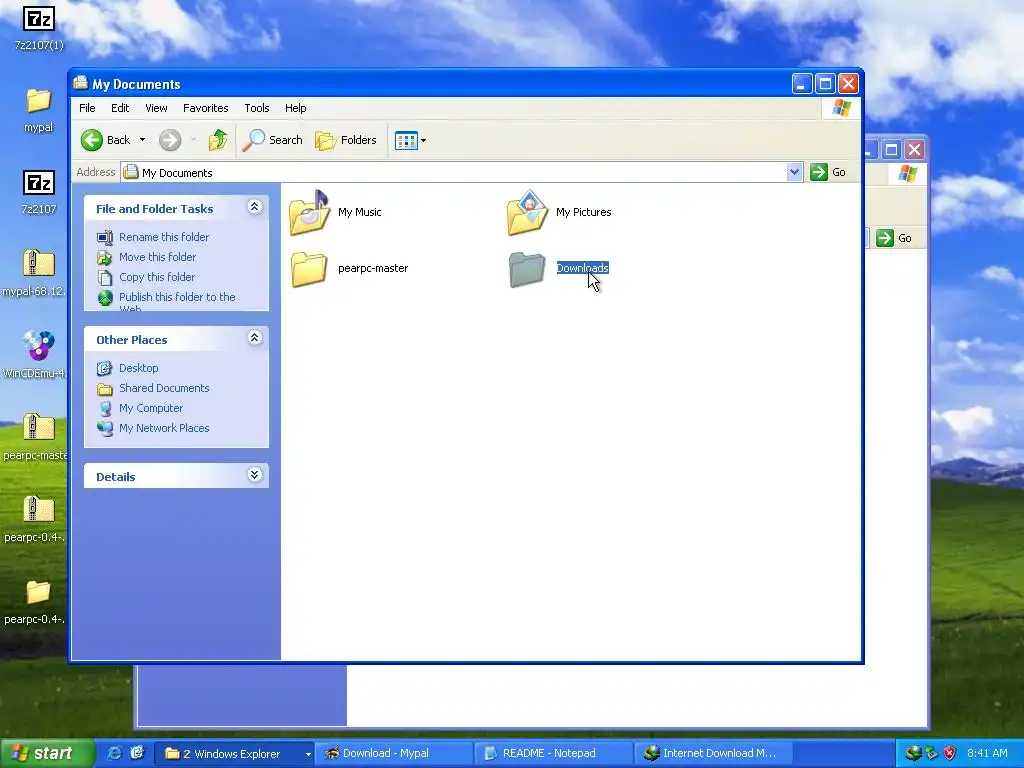Select the 7z2107(1) desktop icon
This screenshot has width=1024, height=768.
(39, 20)
